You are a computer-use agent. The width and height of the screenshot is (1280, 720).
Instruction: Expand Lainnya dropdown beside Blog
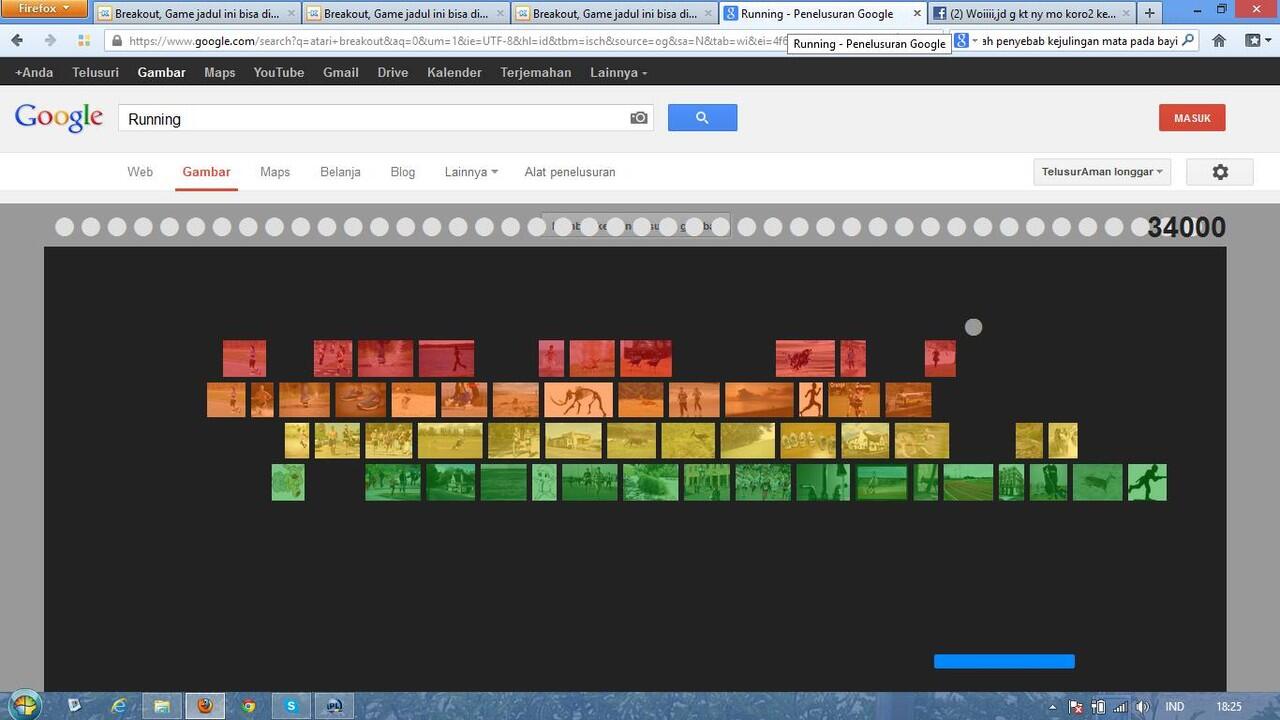(471, 172)
